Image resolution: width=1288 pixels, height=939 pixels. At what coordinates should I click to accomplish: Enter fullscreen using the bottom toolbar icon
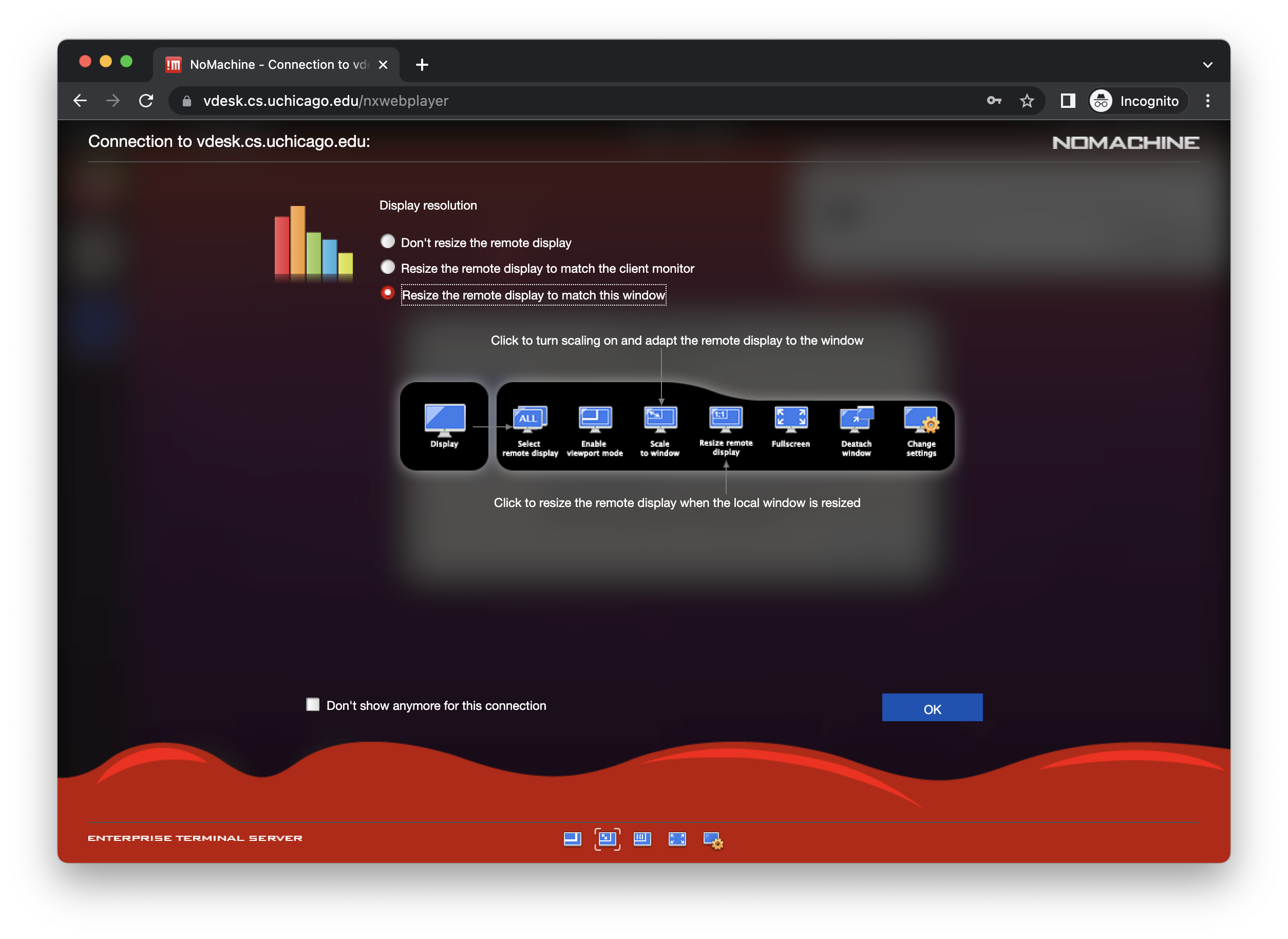[x=677, y=839]
